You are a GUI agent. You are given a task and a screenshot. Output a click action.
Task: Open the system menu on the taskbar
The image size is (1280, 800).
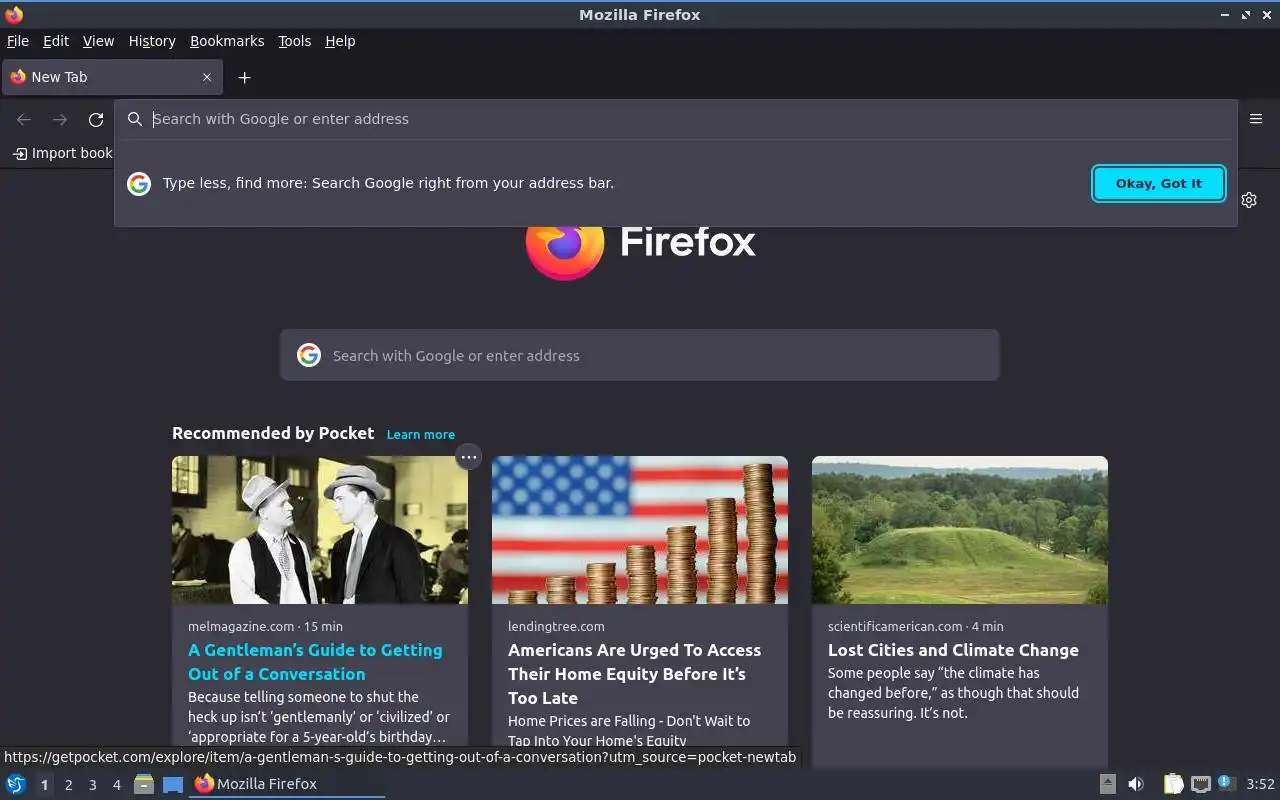pyautogui.click(x=16, y=784)
